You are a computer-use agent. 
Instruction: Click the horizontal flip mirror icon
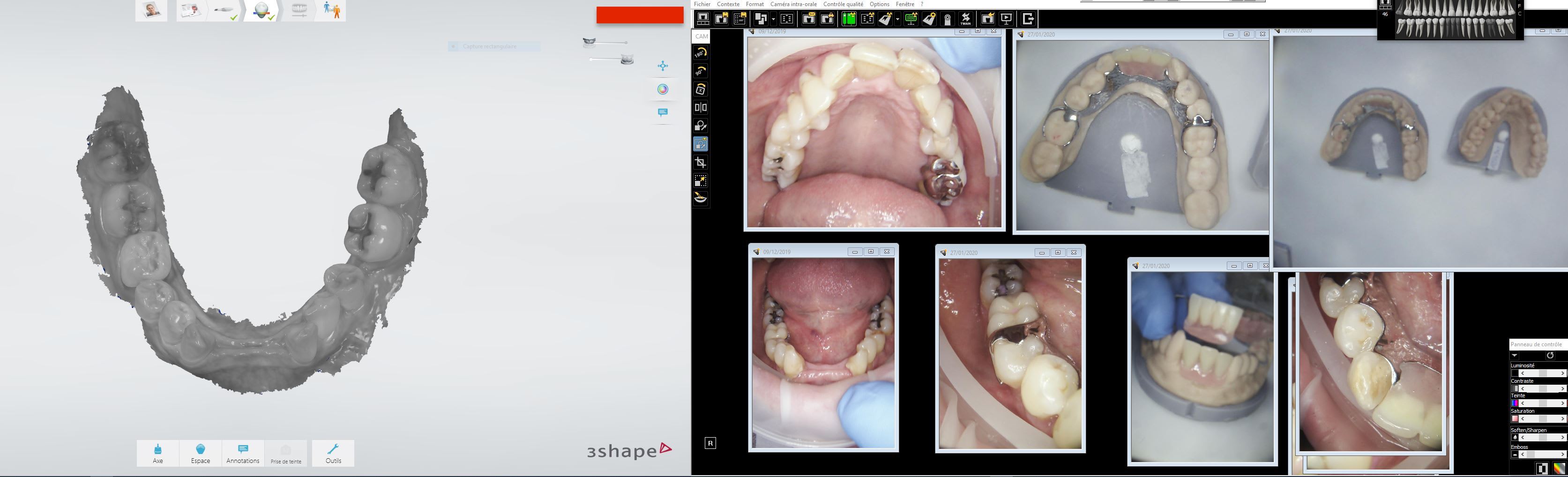click(701, 108)
